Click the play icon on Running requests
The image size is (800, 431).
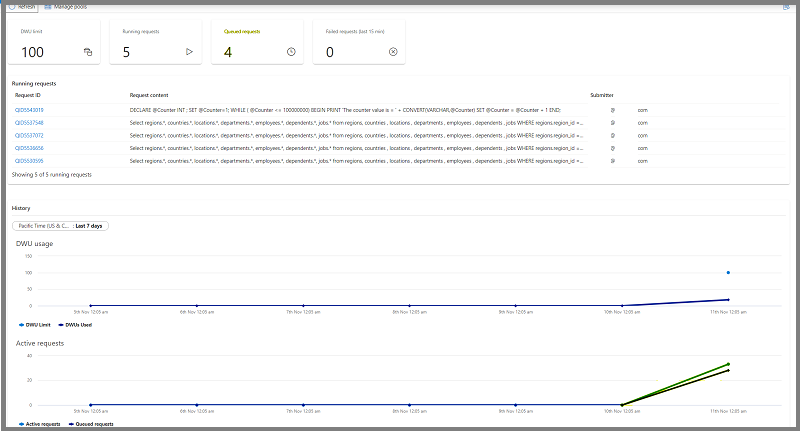[x=189, y=51]
